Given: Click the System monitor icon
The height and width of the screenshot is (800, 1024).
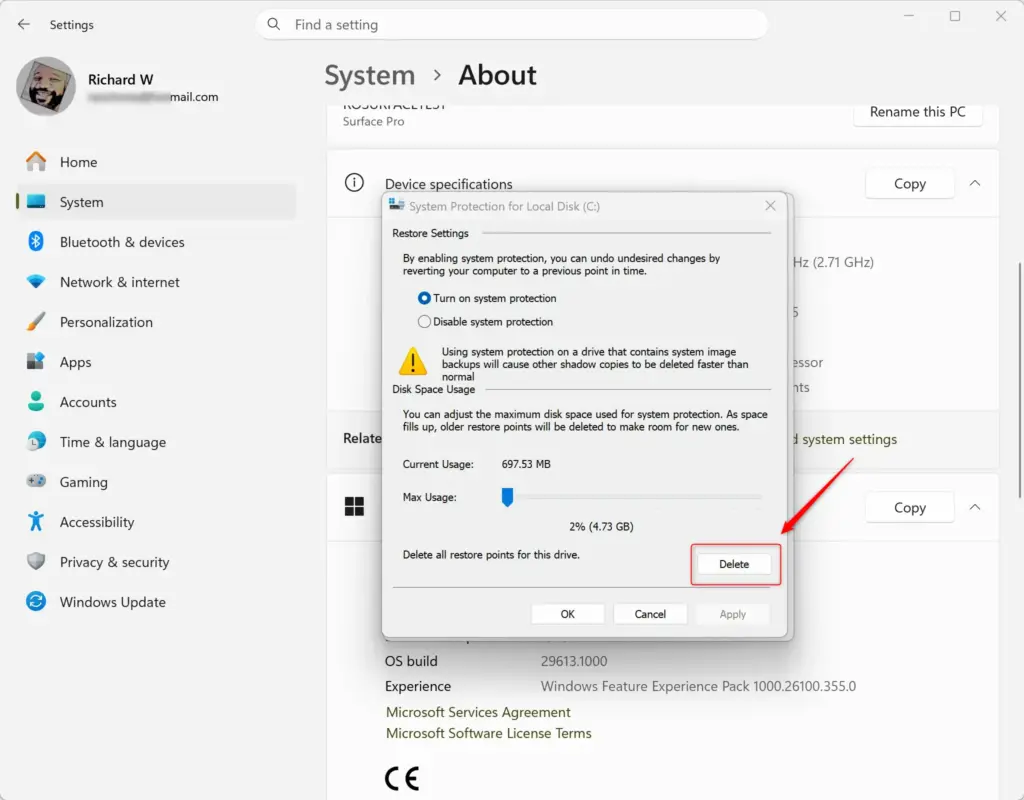Looking at the screenshot, I should tap(36, 202).
